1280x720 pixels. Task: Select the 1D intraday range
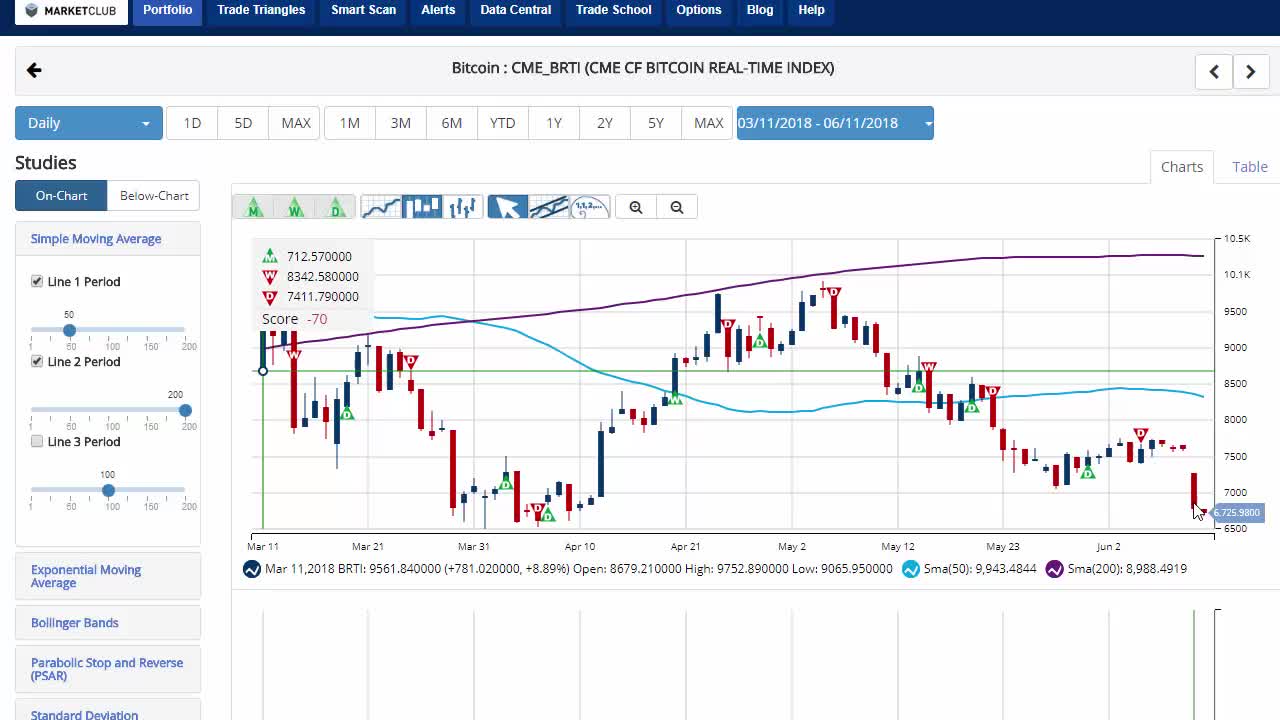[192, 123]
